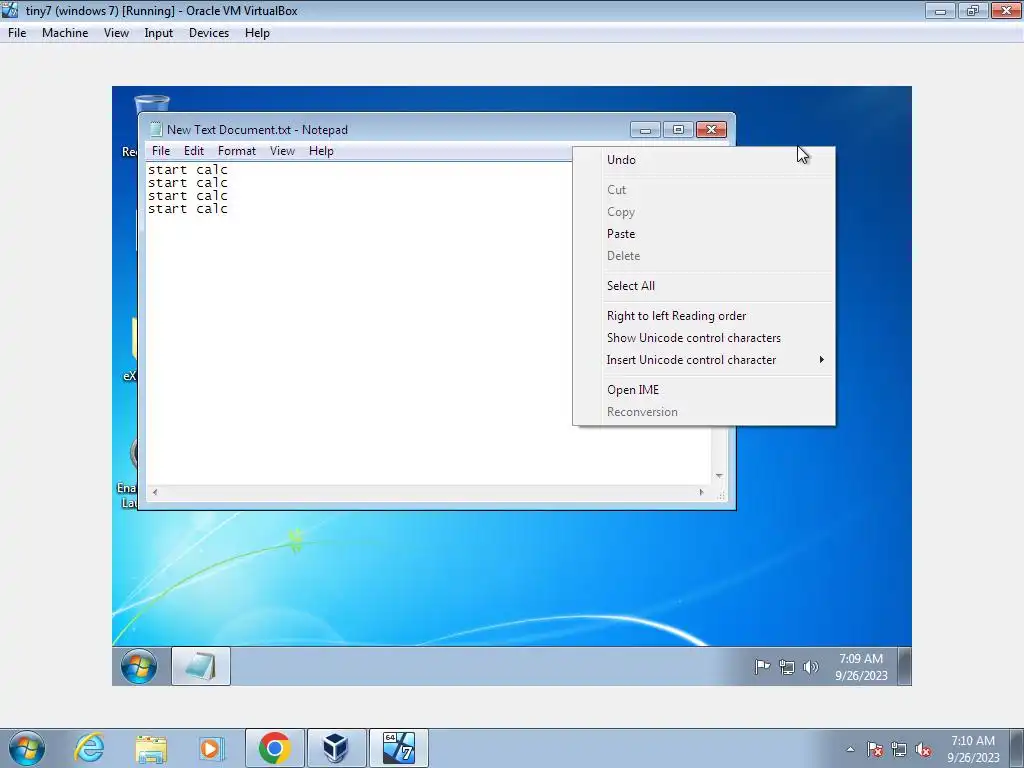
Task: Open the guest Windows 7 Start button
Action: coord(139,666)
